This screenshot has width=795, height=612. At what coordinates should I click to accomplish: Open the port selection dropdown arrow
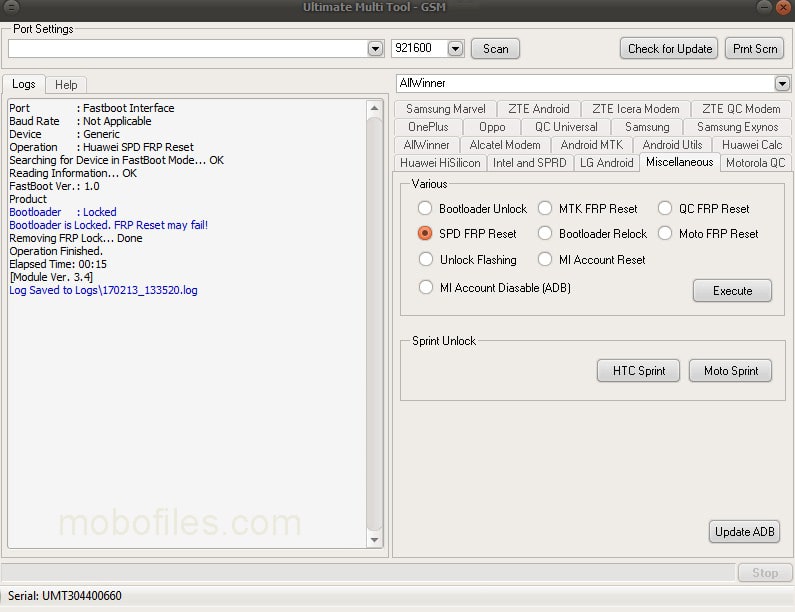click(375, 49)
